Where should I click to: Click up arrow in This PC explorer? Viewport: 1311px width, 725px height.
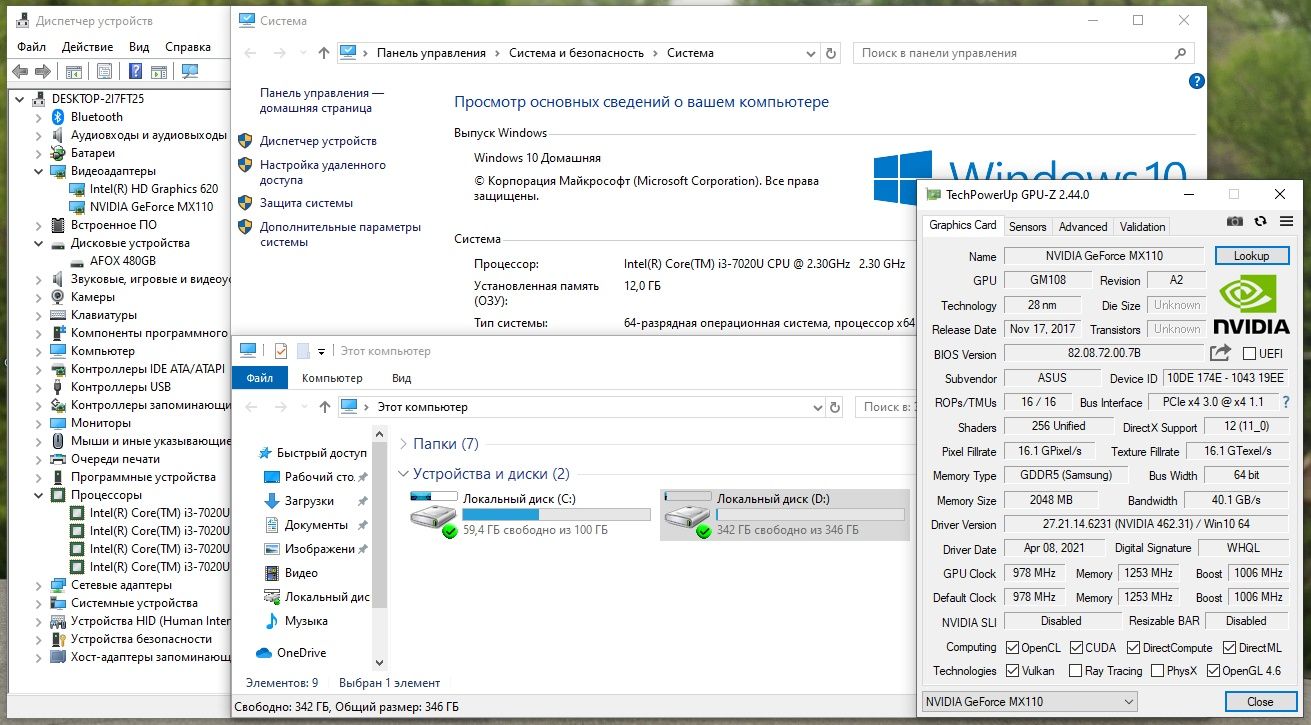(x=324, y=407)
